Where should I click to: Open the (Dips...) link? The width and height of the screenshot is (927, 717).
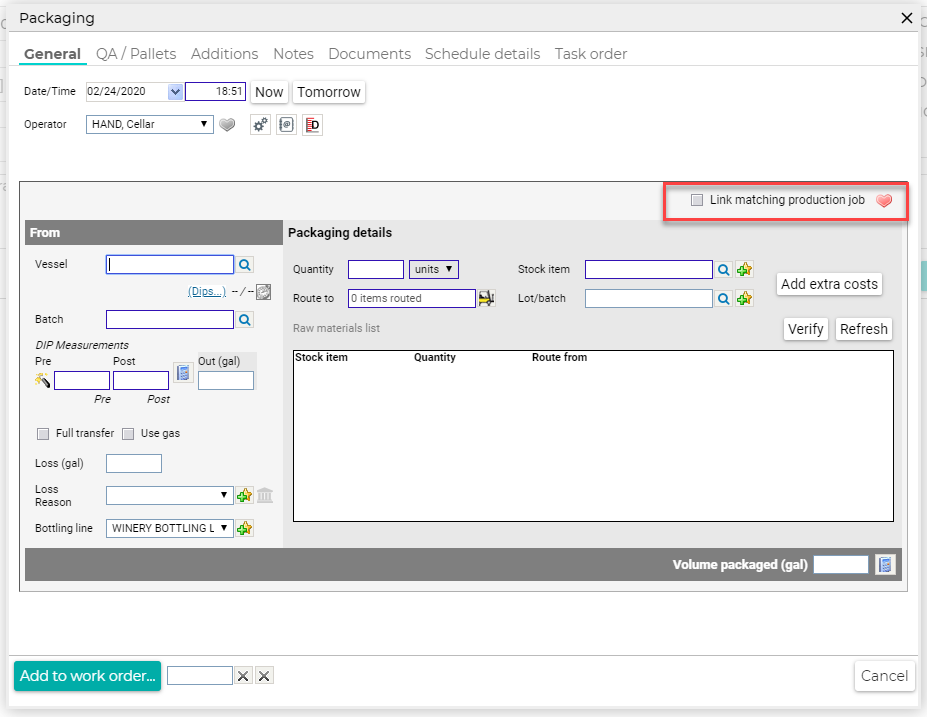pyautogui.click(x=206, y=291)
